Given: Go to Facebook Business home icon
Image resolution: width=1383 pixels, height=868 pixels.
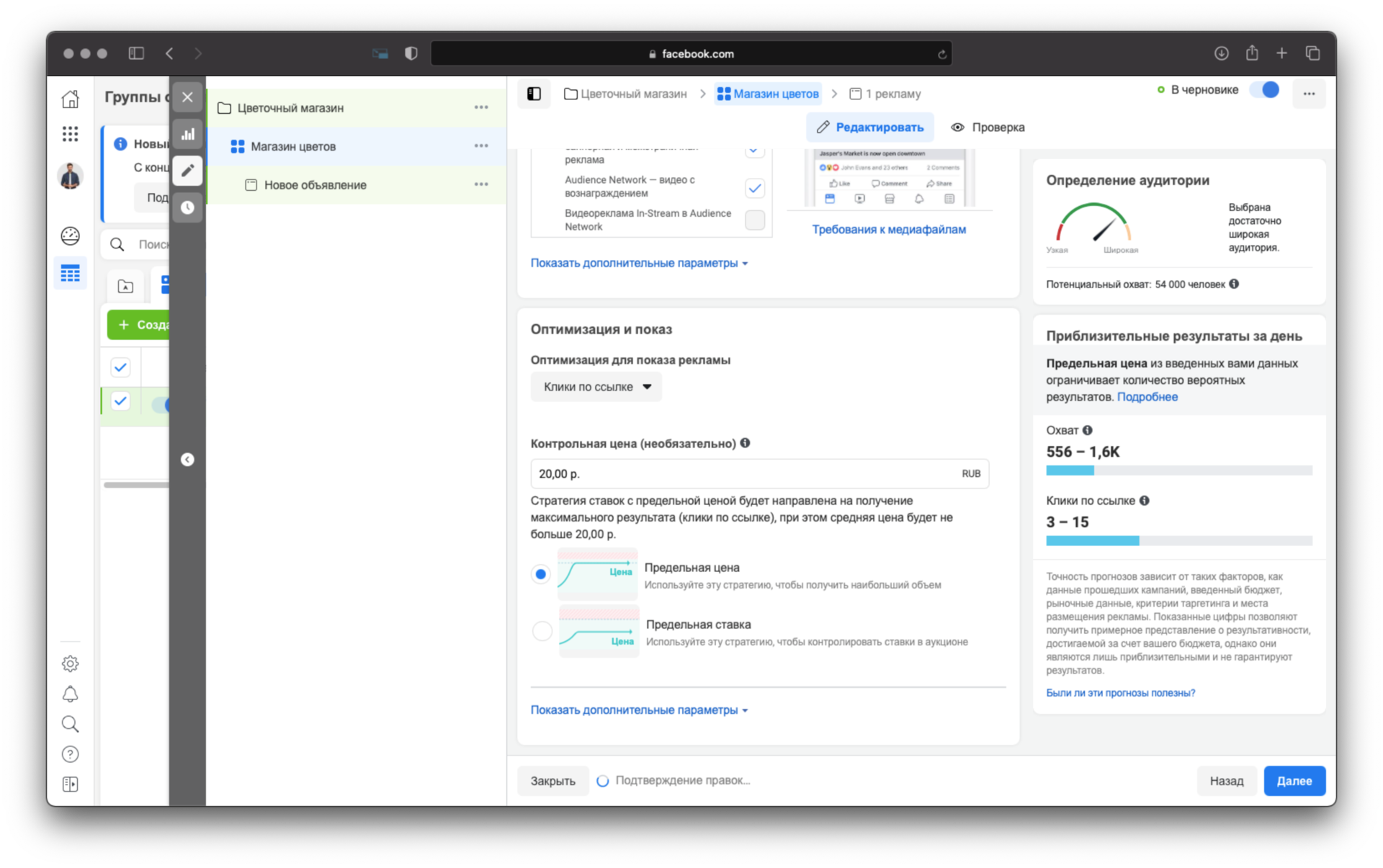Looking at the screenshot, I should click(x=70, y=99).
